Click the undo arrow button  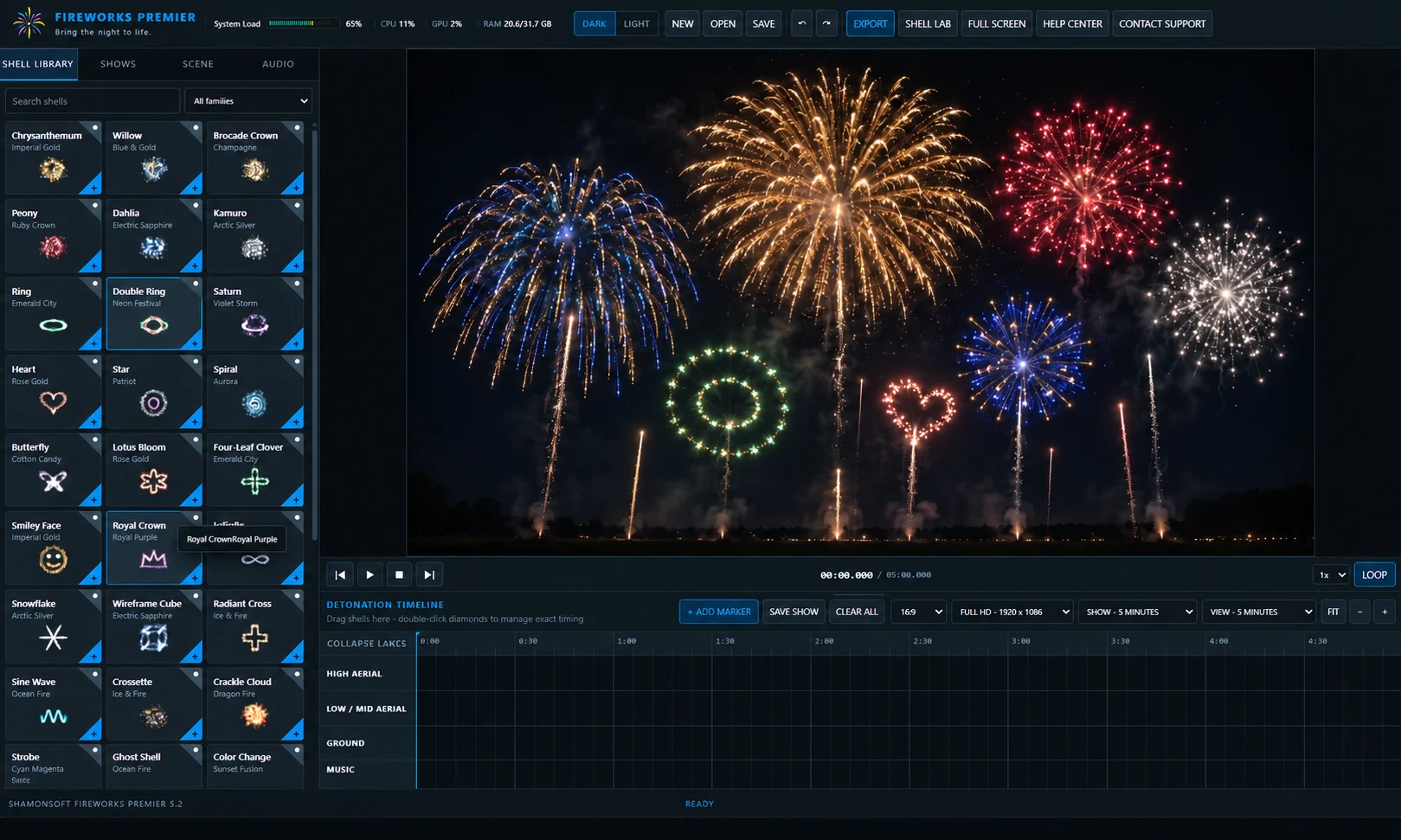click(x=802, y=23)
